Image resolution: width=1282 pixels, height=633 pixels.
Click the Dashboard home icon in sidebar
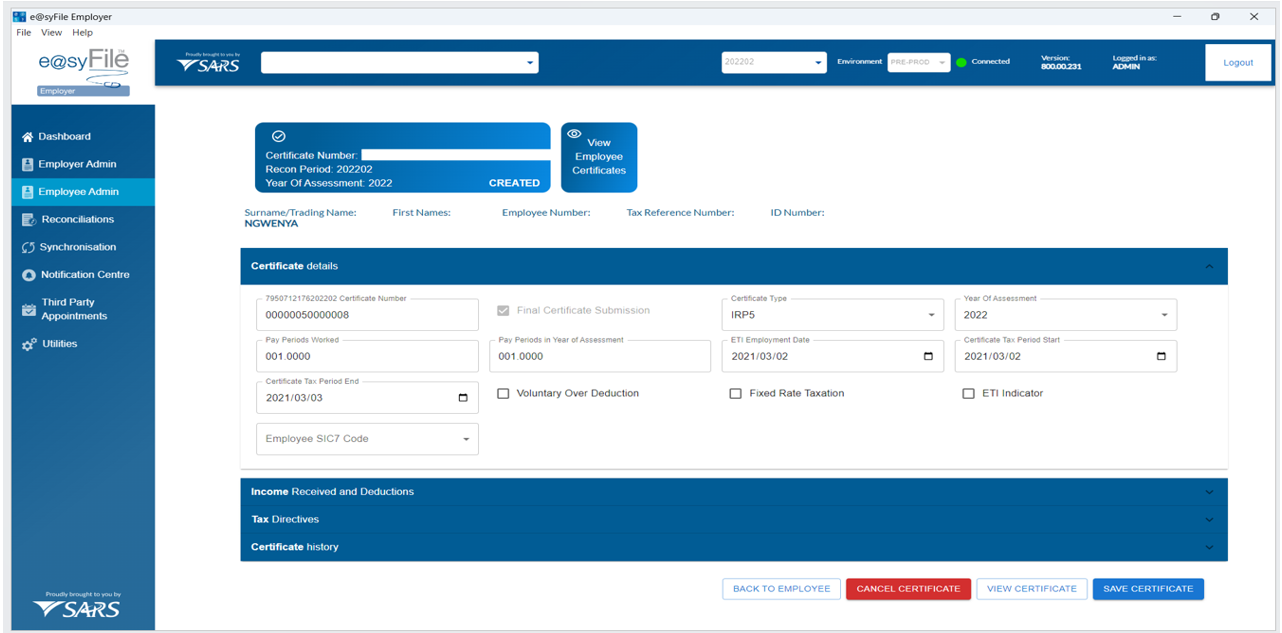[x=28, y=137]
